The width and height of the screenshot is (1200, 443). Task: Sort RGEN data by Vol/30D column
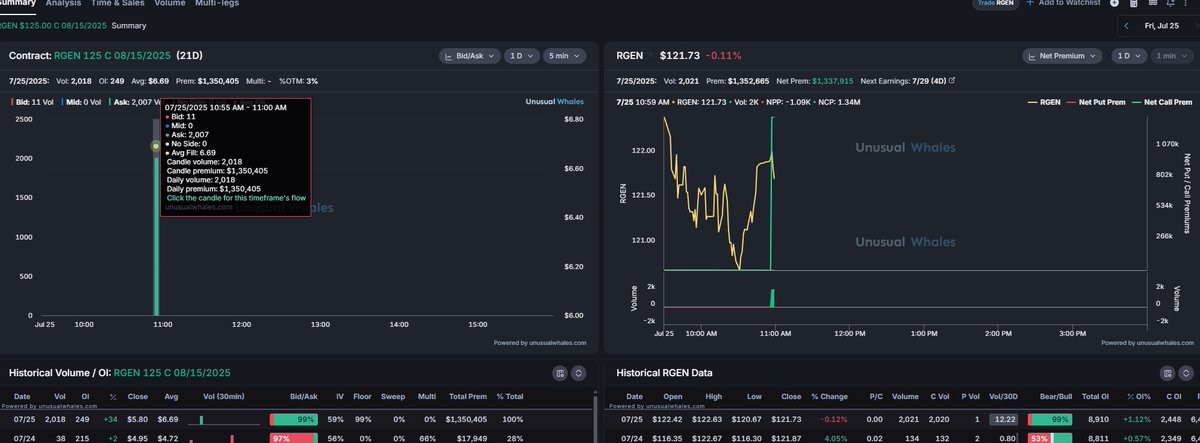click(1004, 397)
